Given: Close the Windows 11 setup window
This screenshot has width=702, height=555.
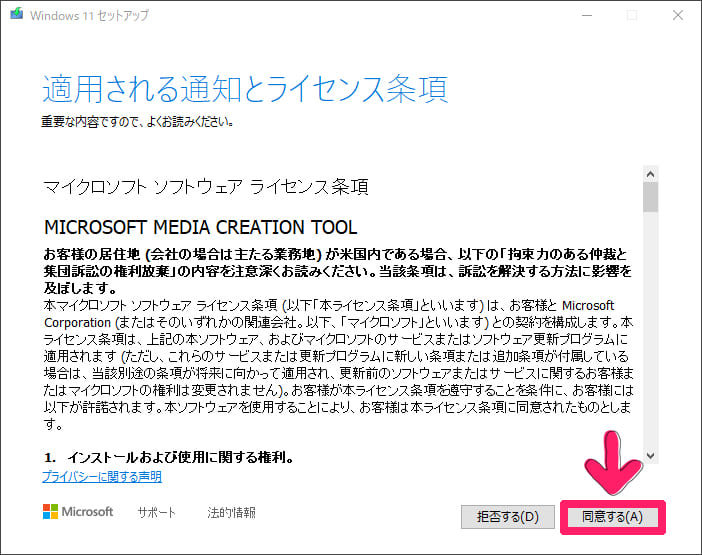Looking at the screenshot, I should pos(678,15).
